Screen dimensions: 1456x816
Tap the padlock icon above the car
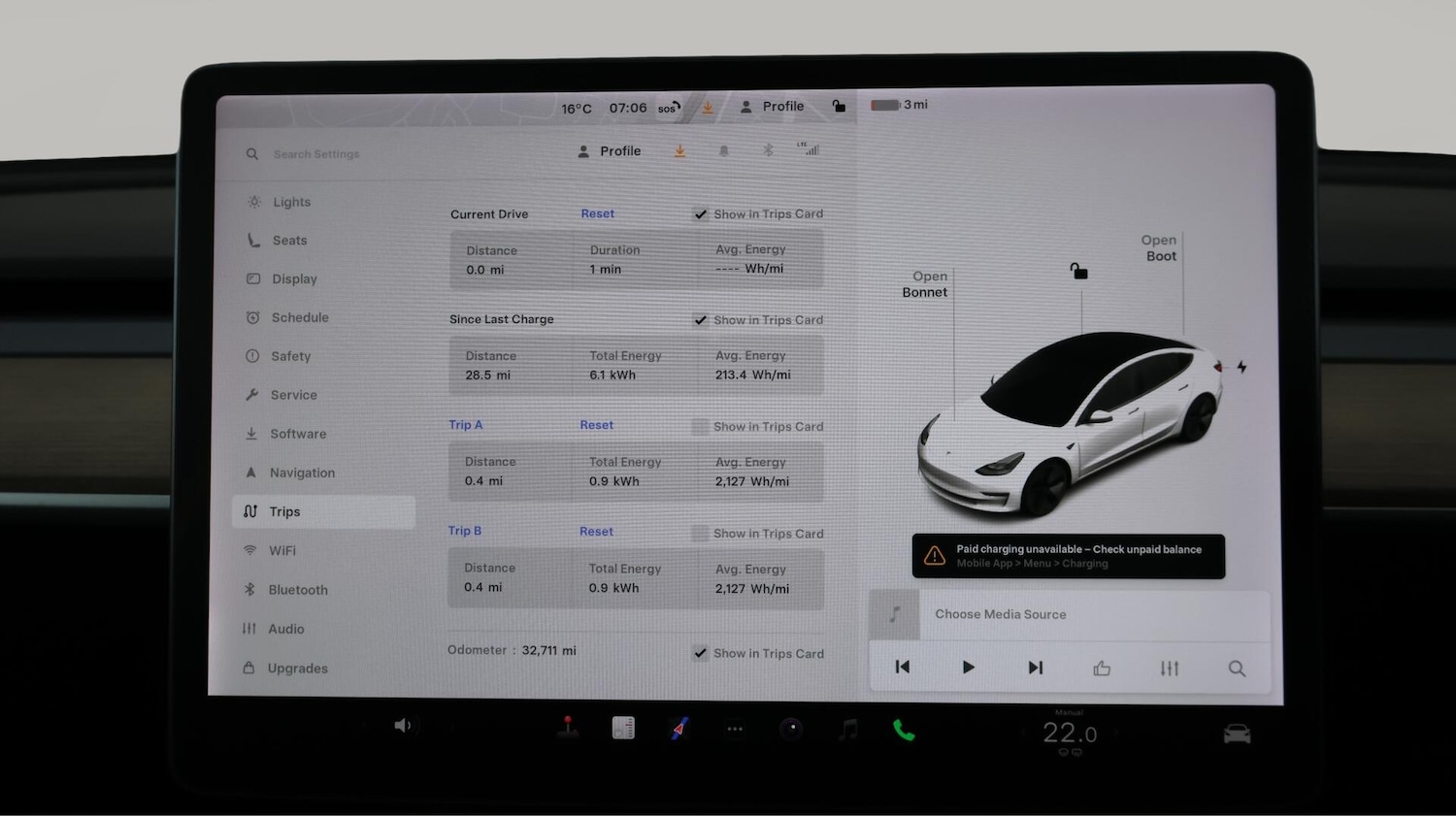(1078, 271)
